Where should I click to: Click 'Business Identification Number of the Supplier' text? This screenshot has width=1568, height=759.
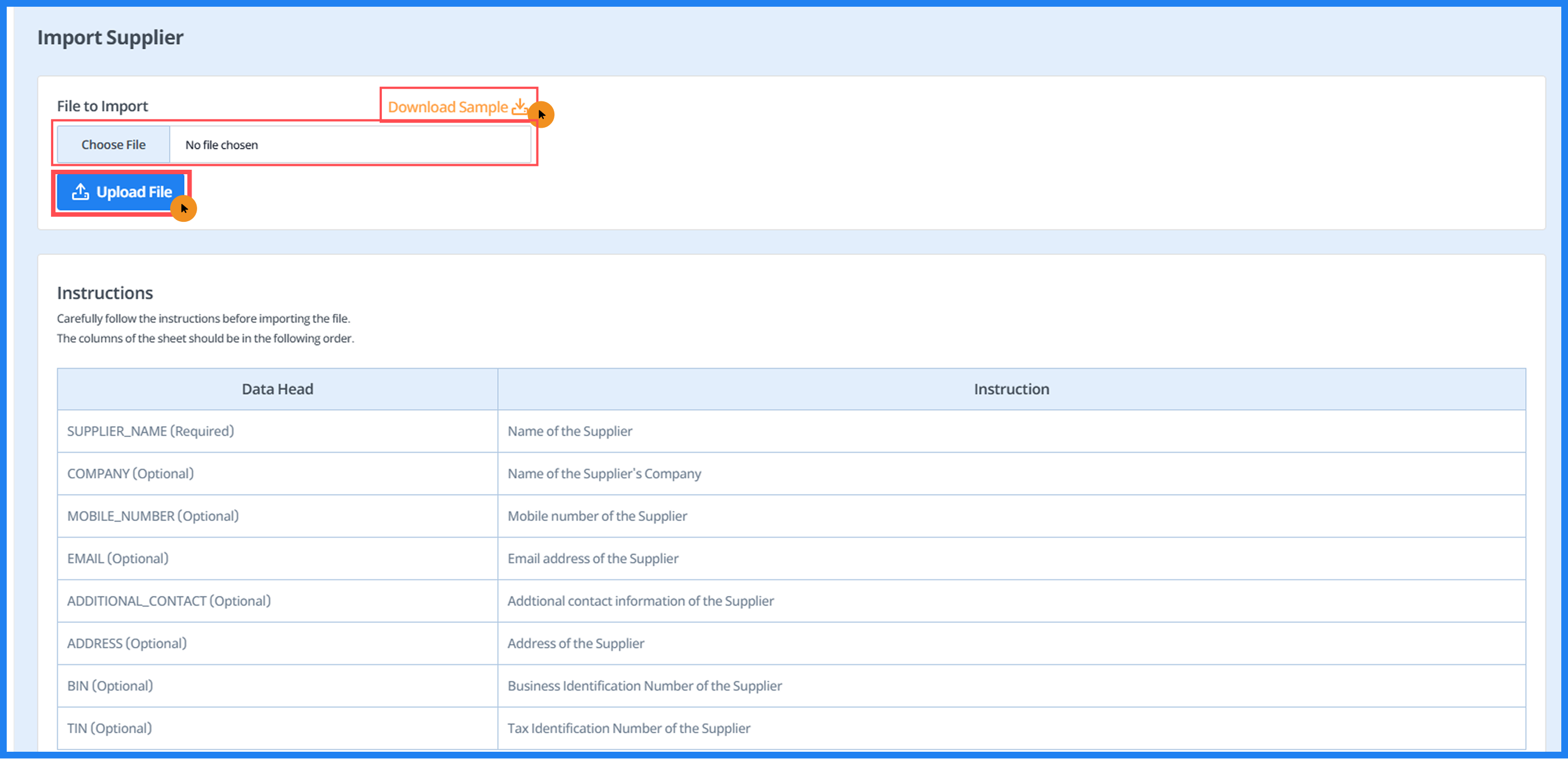coord(644,686)
